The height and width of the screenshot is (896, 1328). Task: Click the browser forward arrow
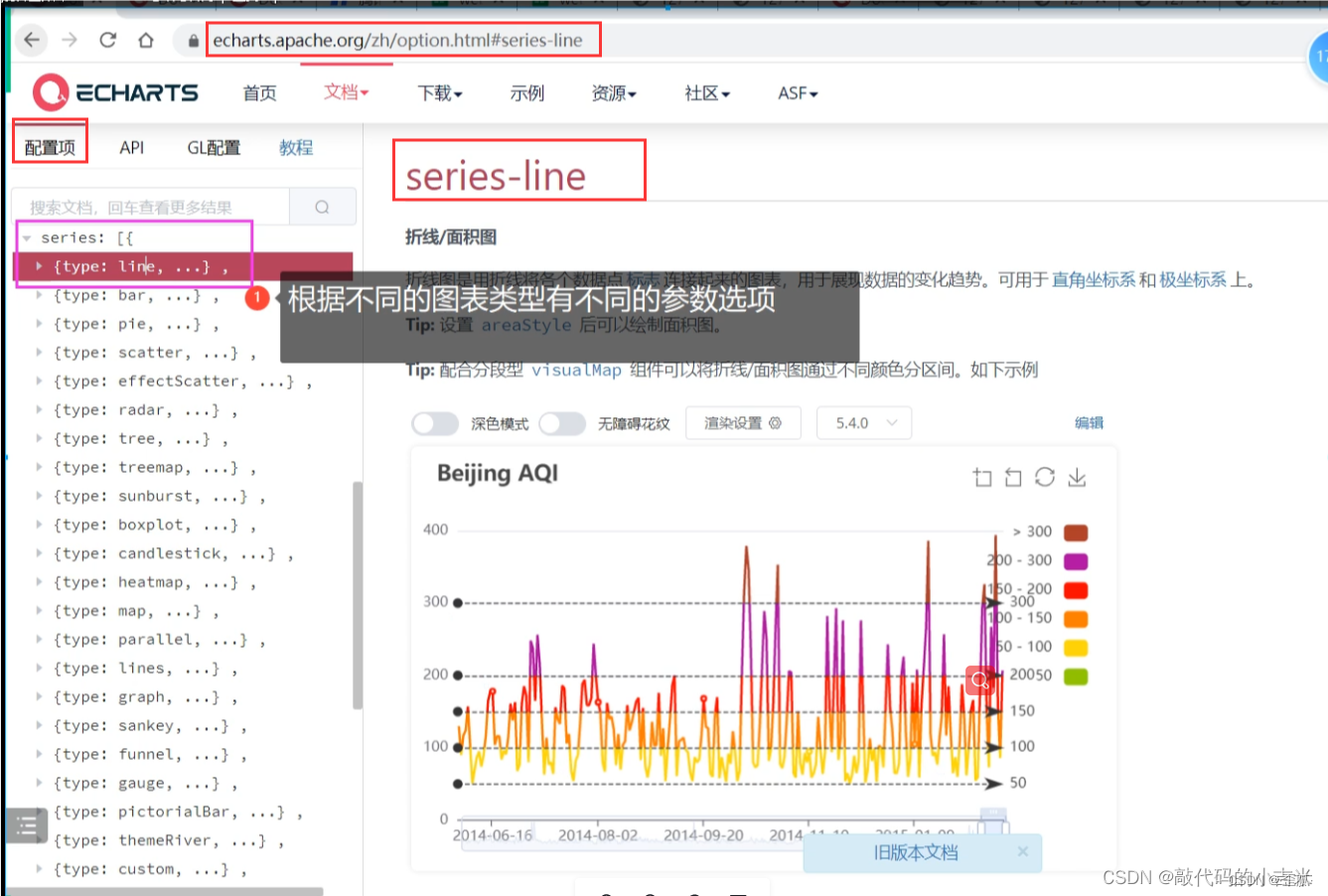tap(70, 40)
